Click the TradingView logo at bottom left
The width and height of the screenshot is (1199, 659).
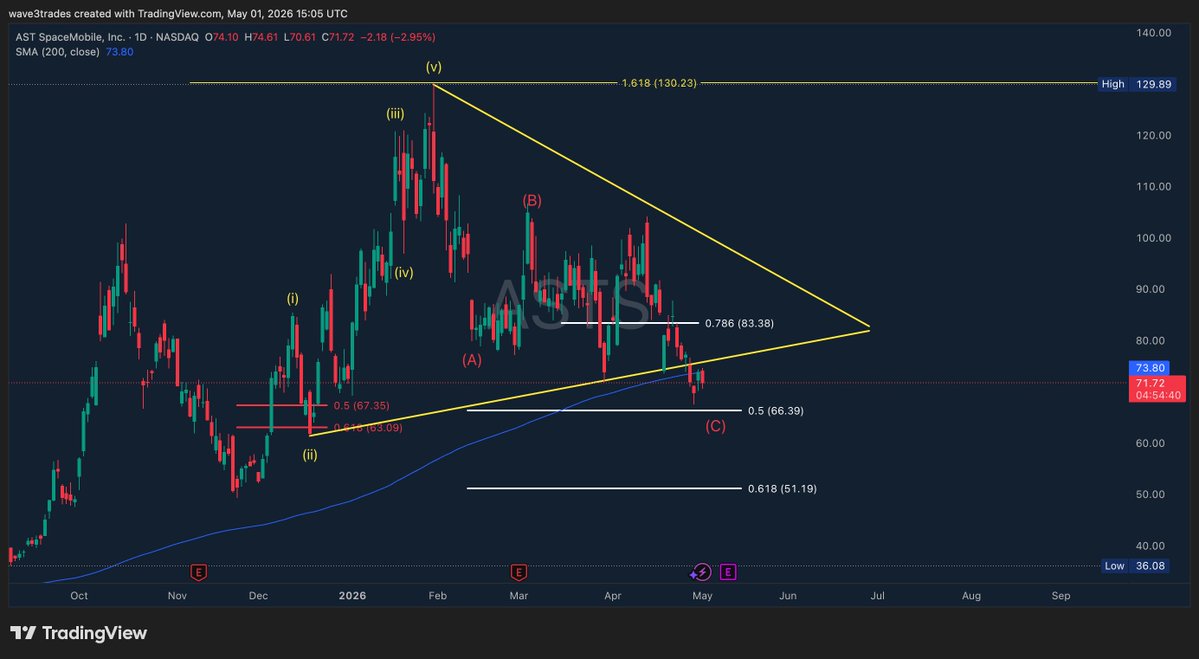(78, 633)
